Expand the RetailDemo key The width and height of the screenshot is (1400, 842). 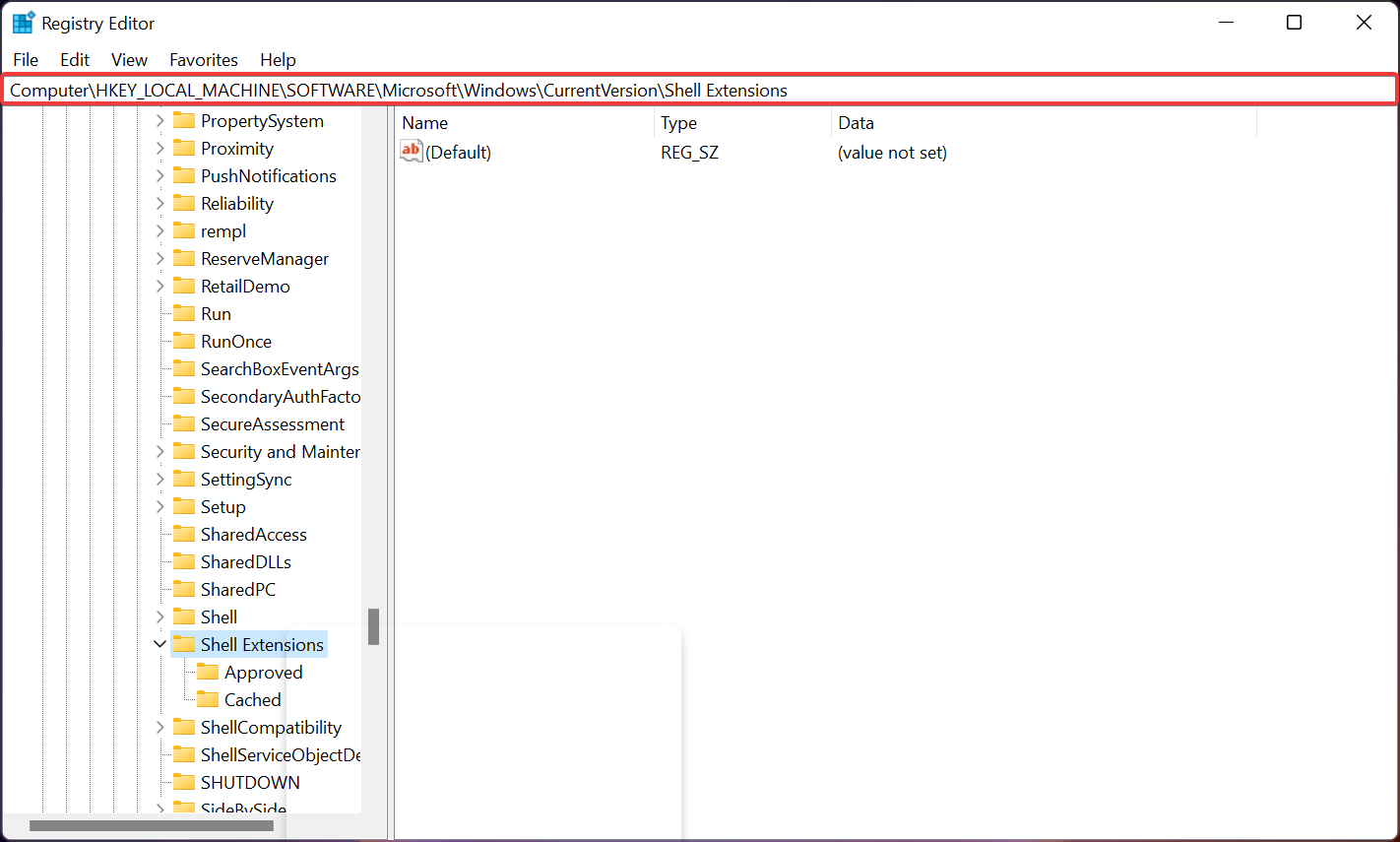click(x=159, y=286)
